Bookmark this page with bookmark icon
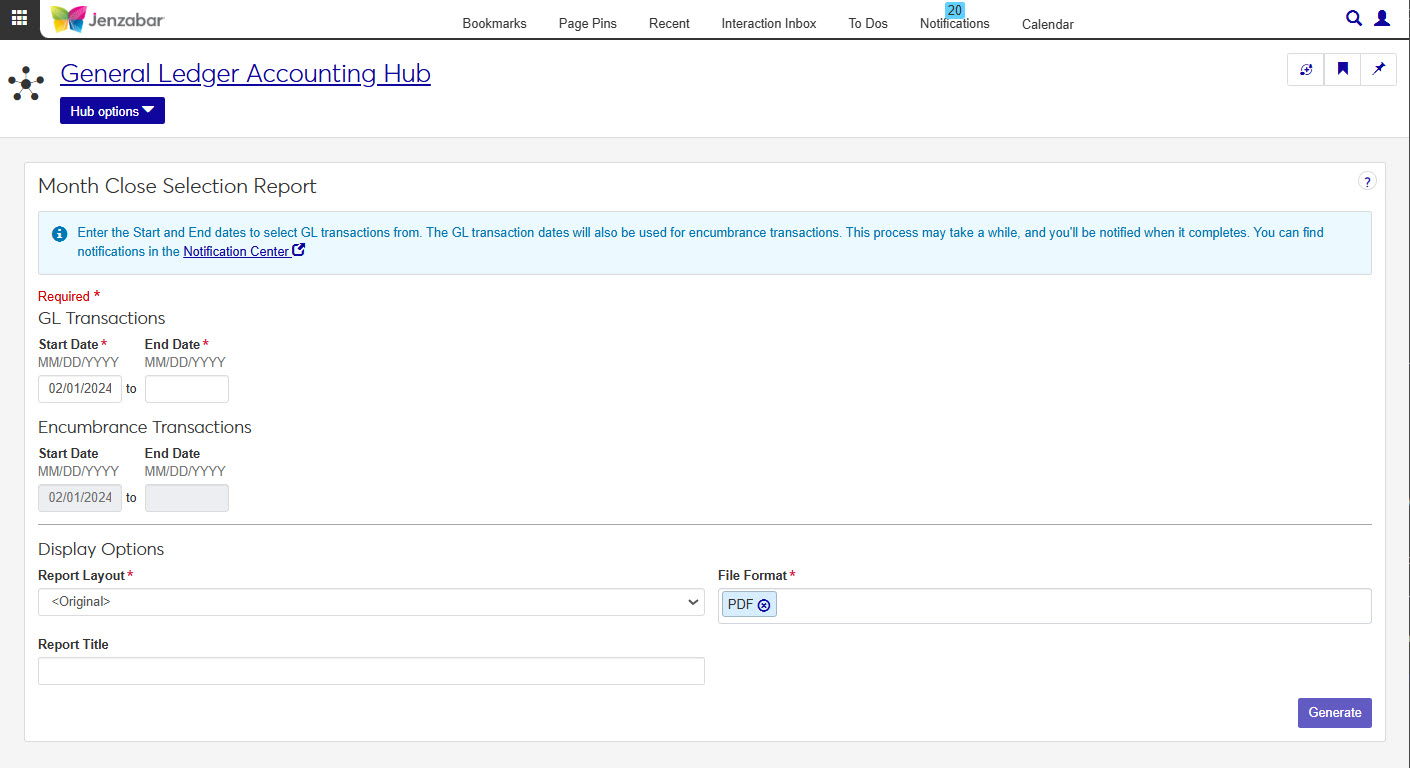Screen dimensions: 1410x768 tap(1342, 69)
